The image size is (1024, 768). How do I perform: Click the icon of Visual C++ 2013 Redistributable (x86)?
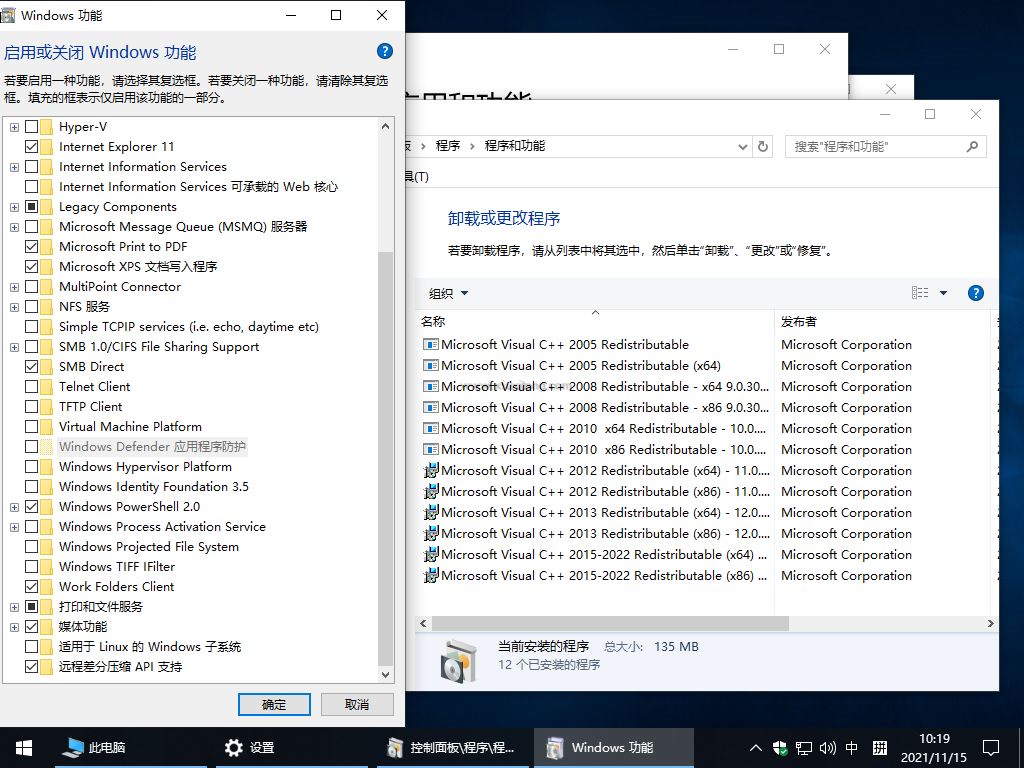pos(430,534)
